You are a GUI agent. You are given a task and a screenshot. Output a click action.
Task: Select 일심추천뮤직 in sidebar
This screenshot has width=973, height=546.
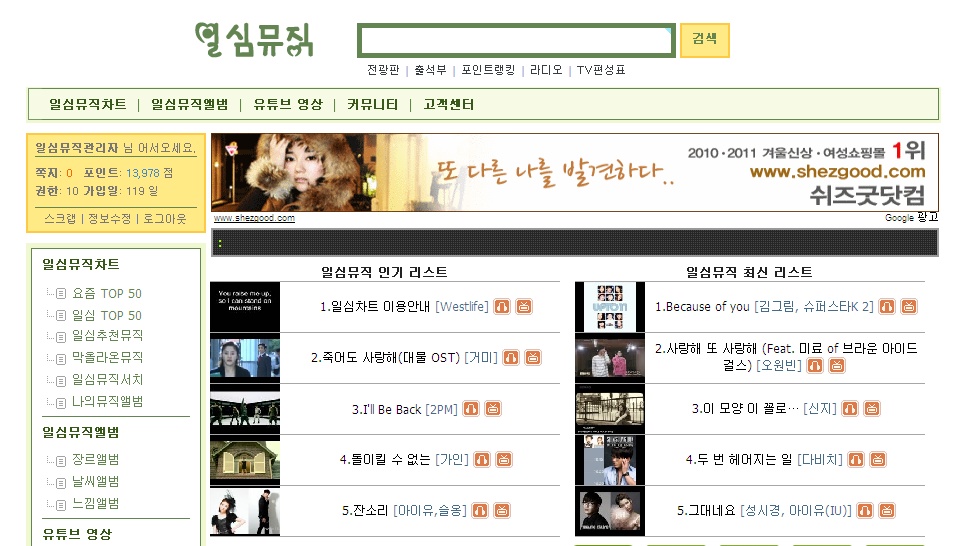107,336
